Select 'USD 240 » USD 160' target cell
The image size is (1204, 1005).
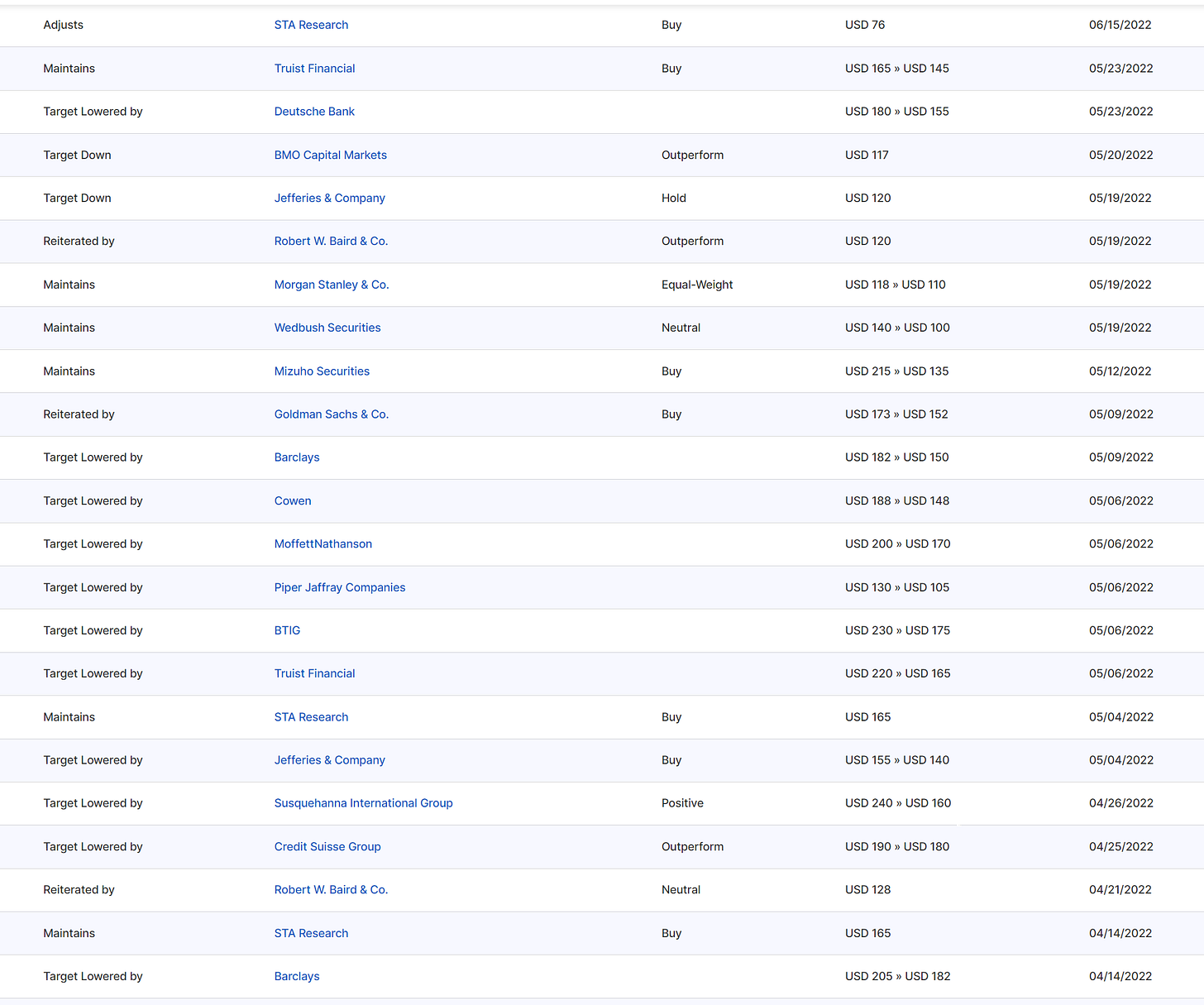(x=898, y=803)
